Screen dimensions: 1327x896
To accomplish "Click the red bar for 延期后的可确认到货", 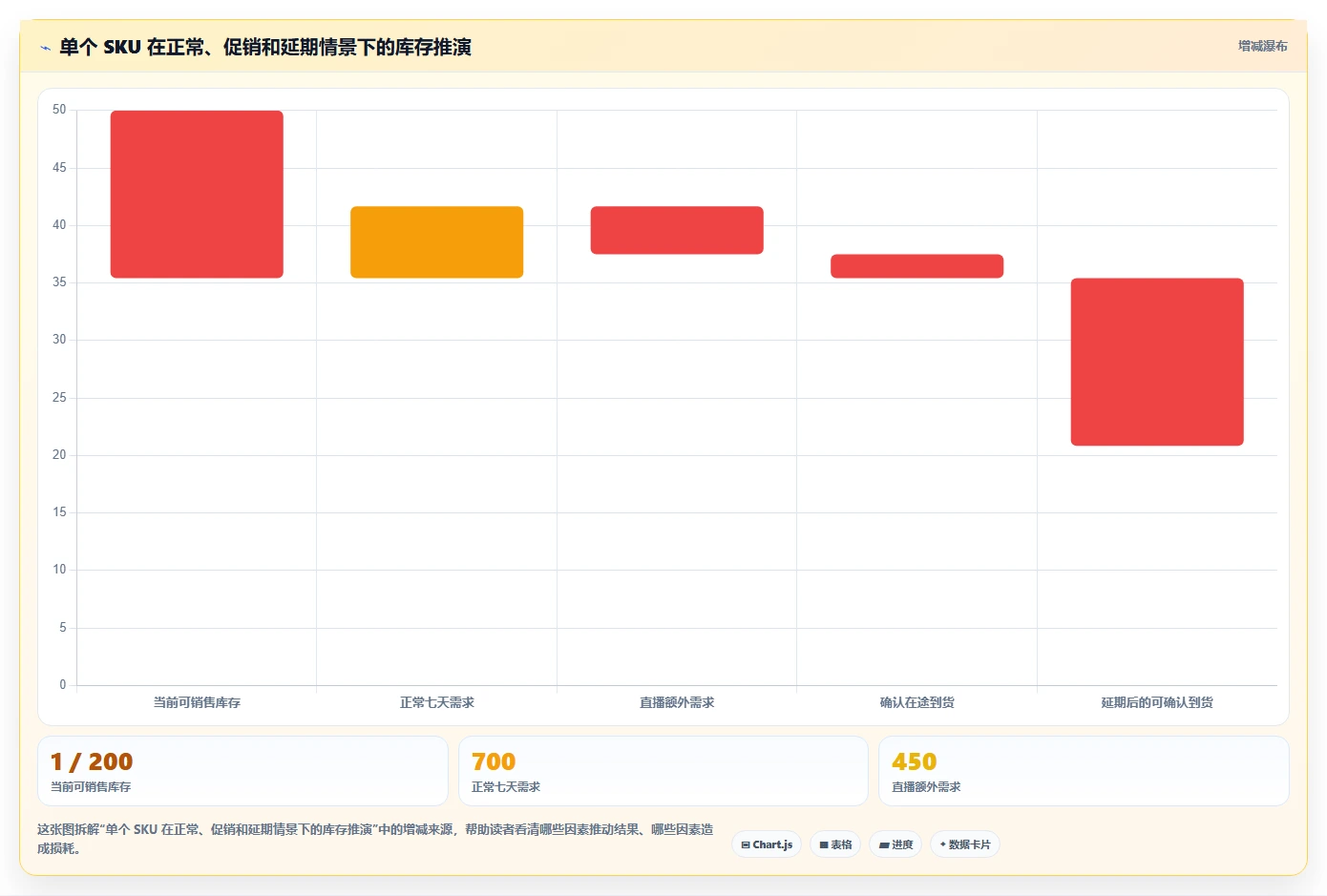I will tap(1157, 362).
